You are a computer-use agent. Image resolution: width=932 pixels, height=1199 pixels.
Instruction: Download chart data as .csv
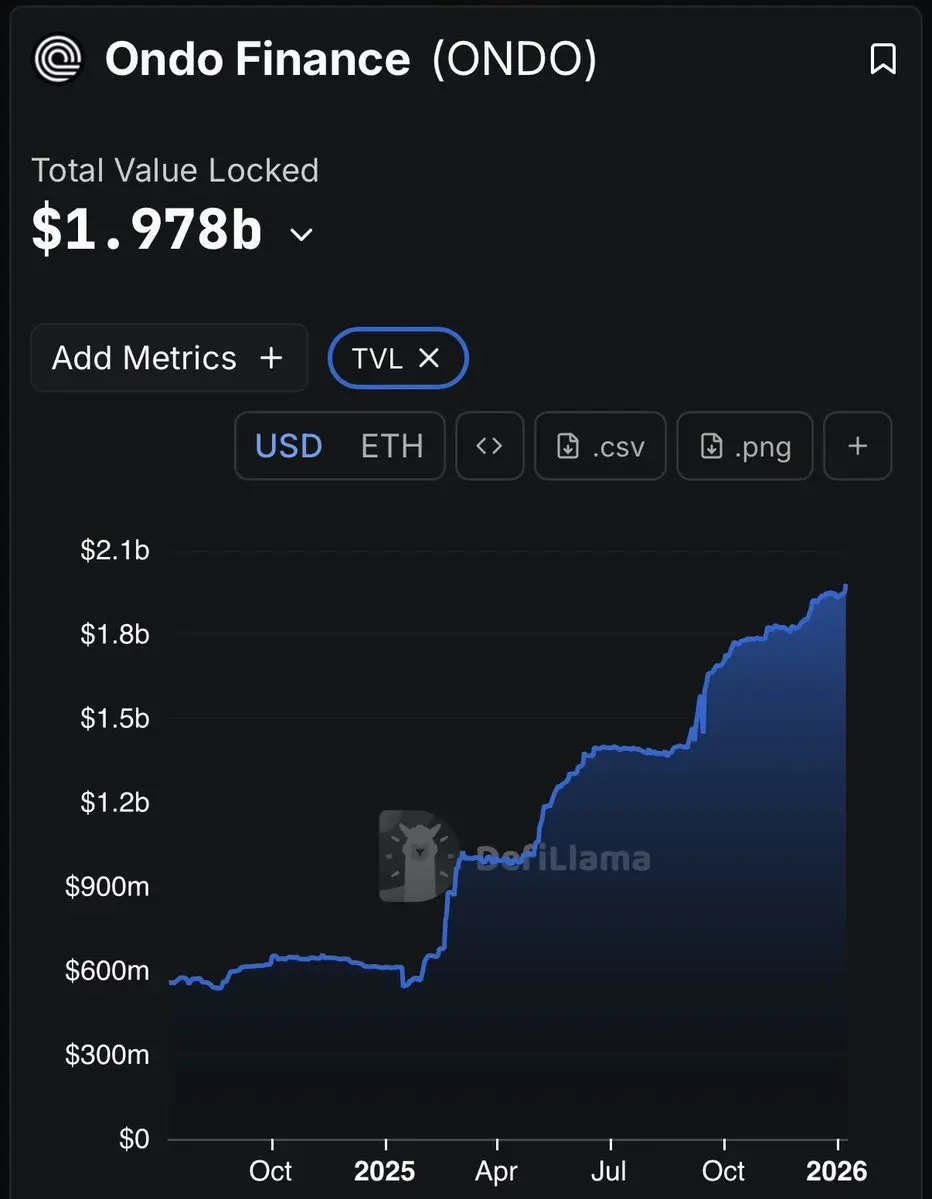(600, 446)
